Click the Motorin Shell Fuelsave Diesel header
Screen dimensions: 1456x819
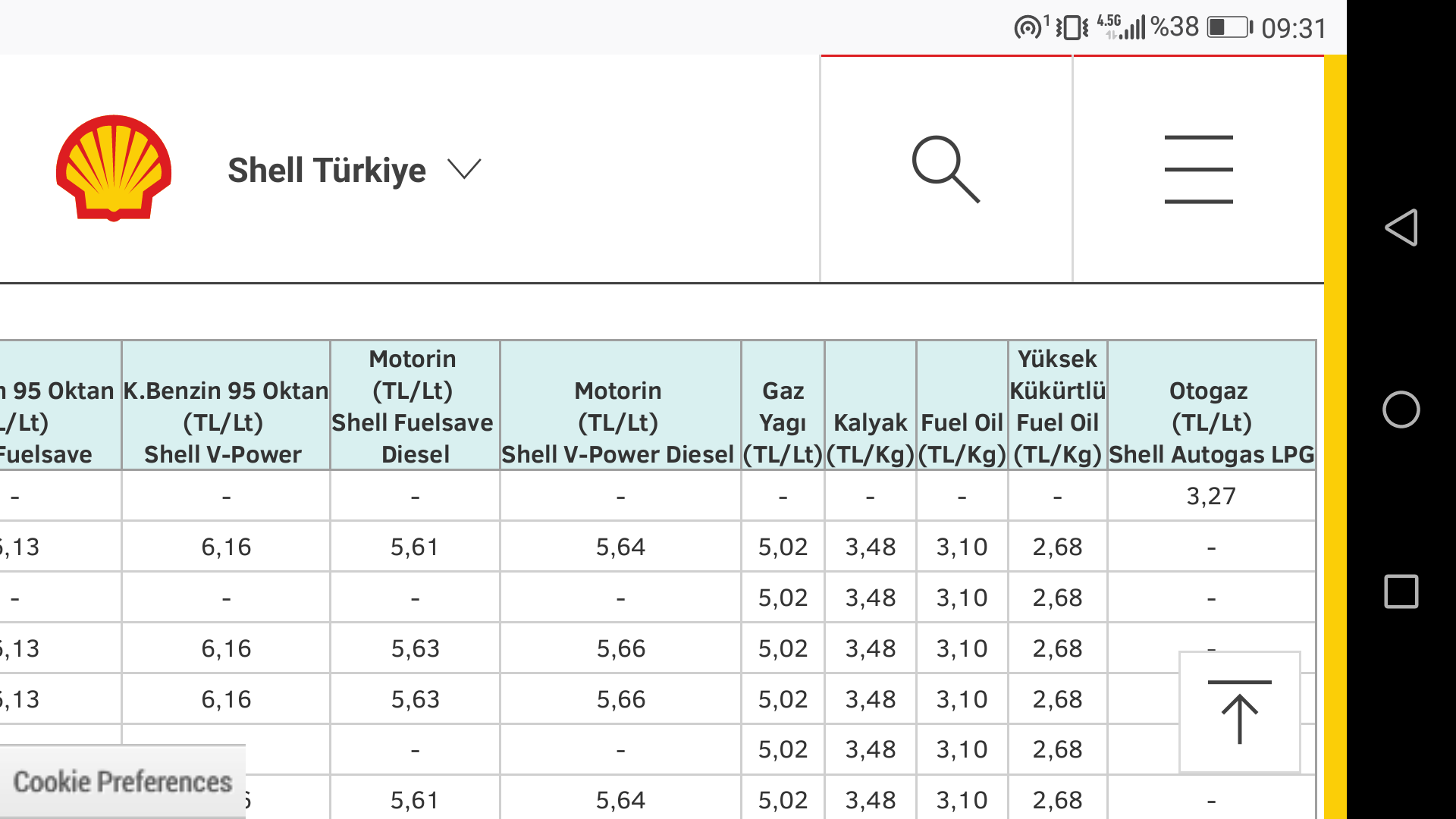(414, 406)
